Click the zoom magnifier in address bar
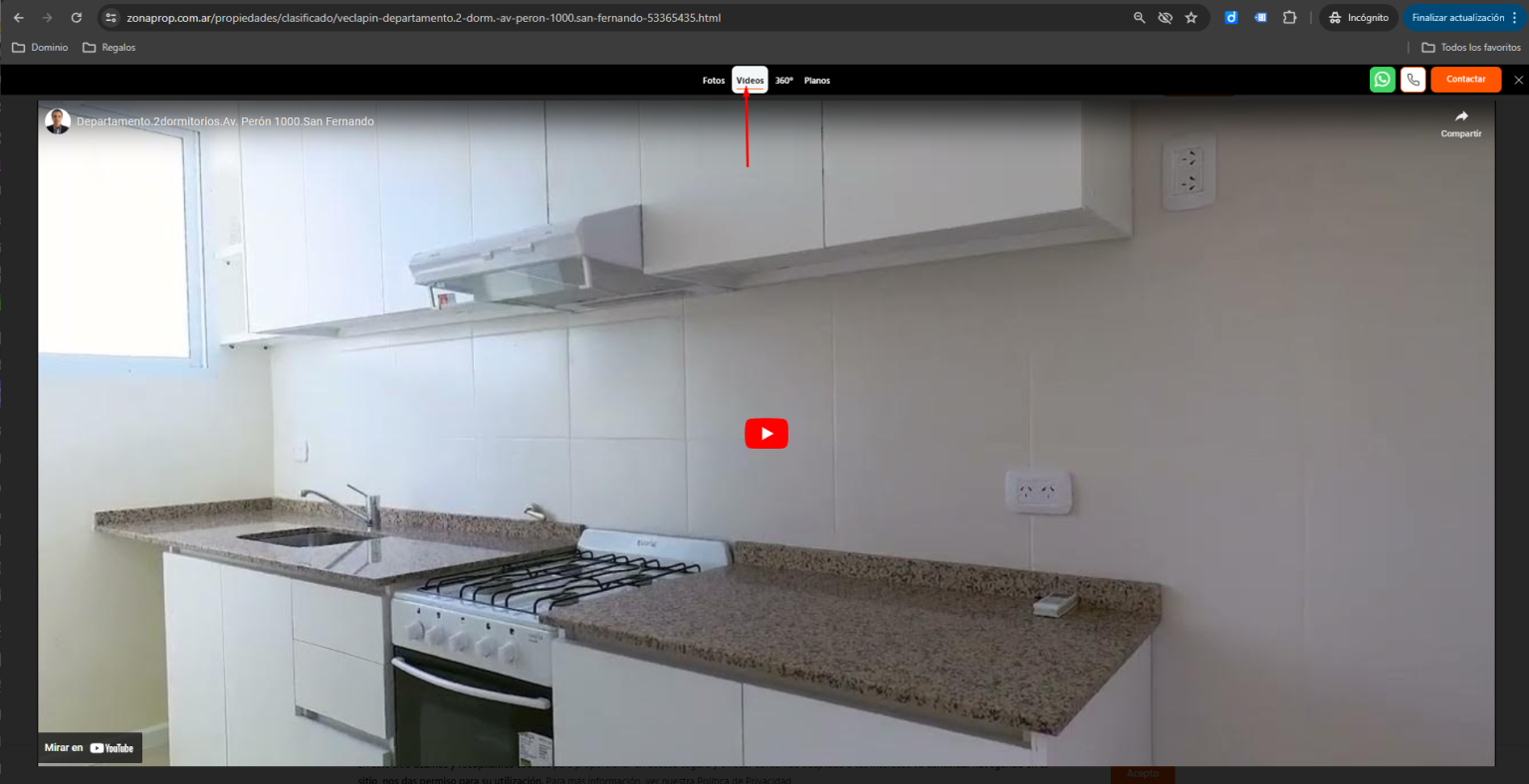1529x784 pixels. [1139, 18]
